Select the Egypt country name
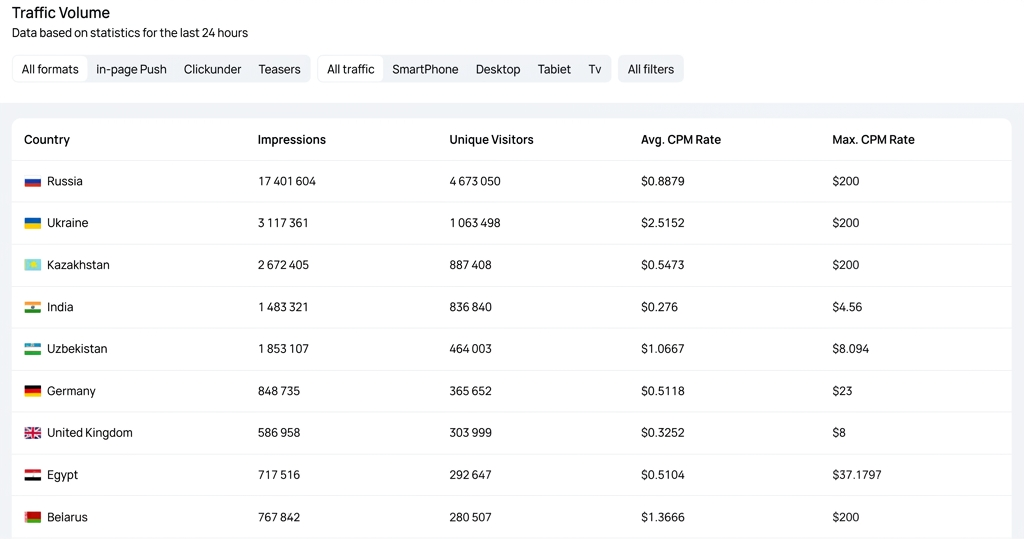Image resolution: width=1024 pixels, height=539 pixels. [62, 475]
